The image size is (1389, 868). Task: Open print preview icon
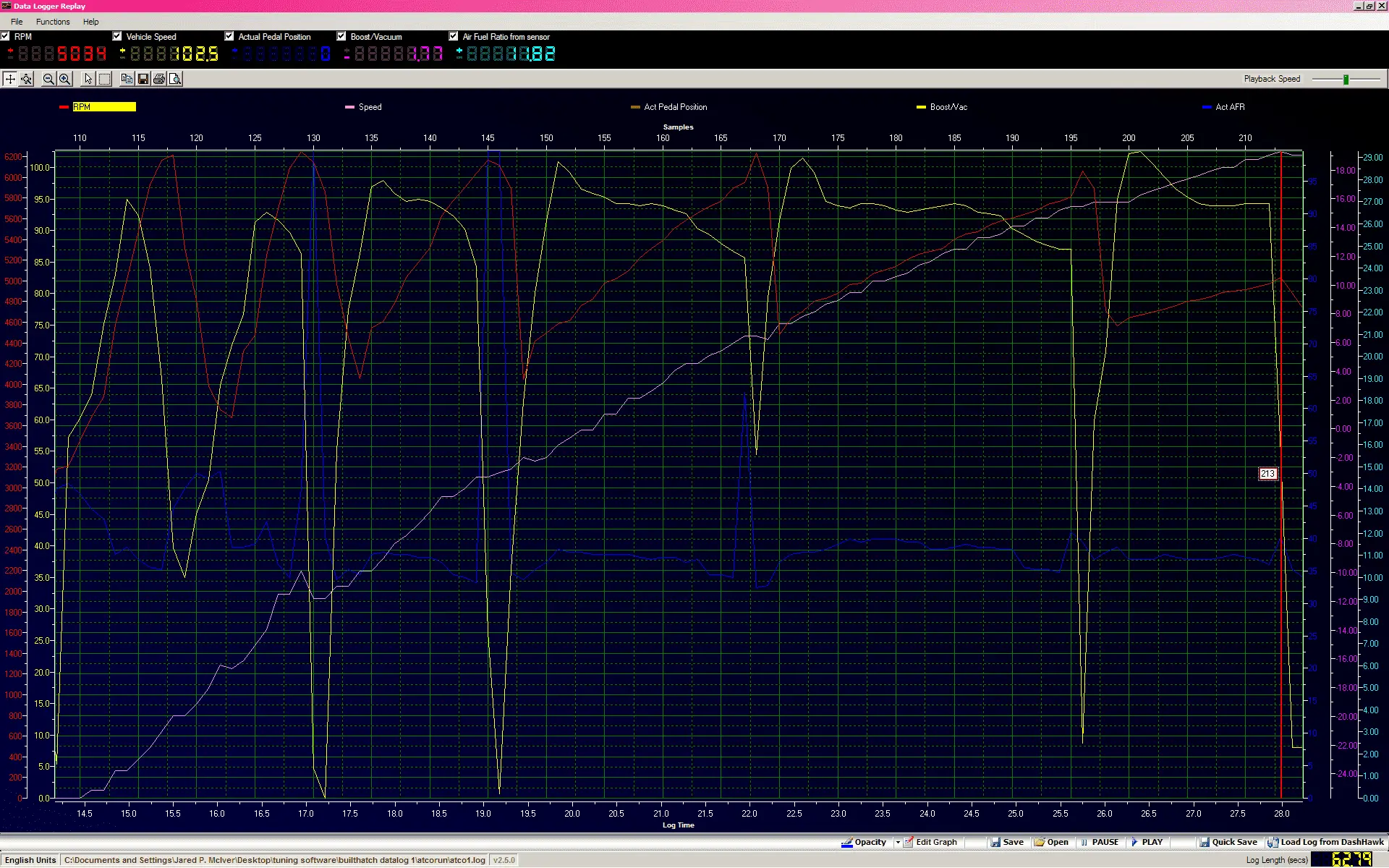coord(175,79)
